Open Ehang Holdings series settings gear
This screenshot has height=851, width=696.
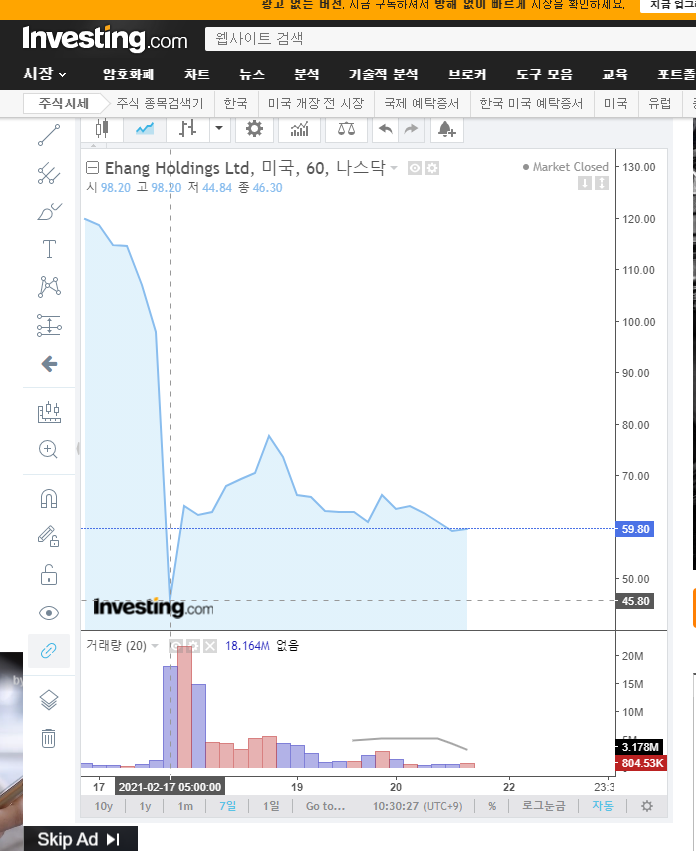click(432, 168)
